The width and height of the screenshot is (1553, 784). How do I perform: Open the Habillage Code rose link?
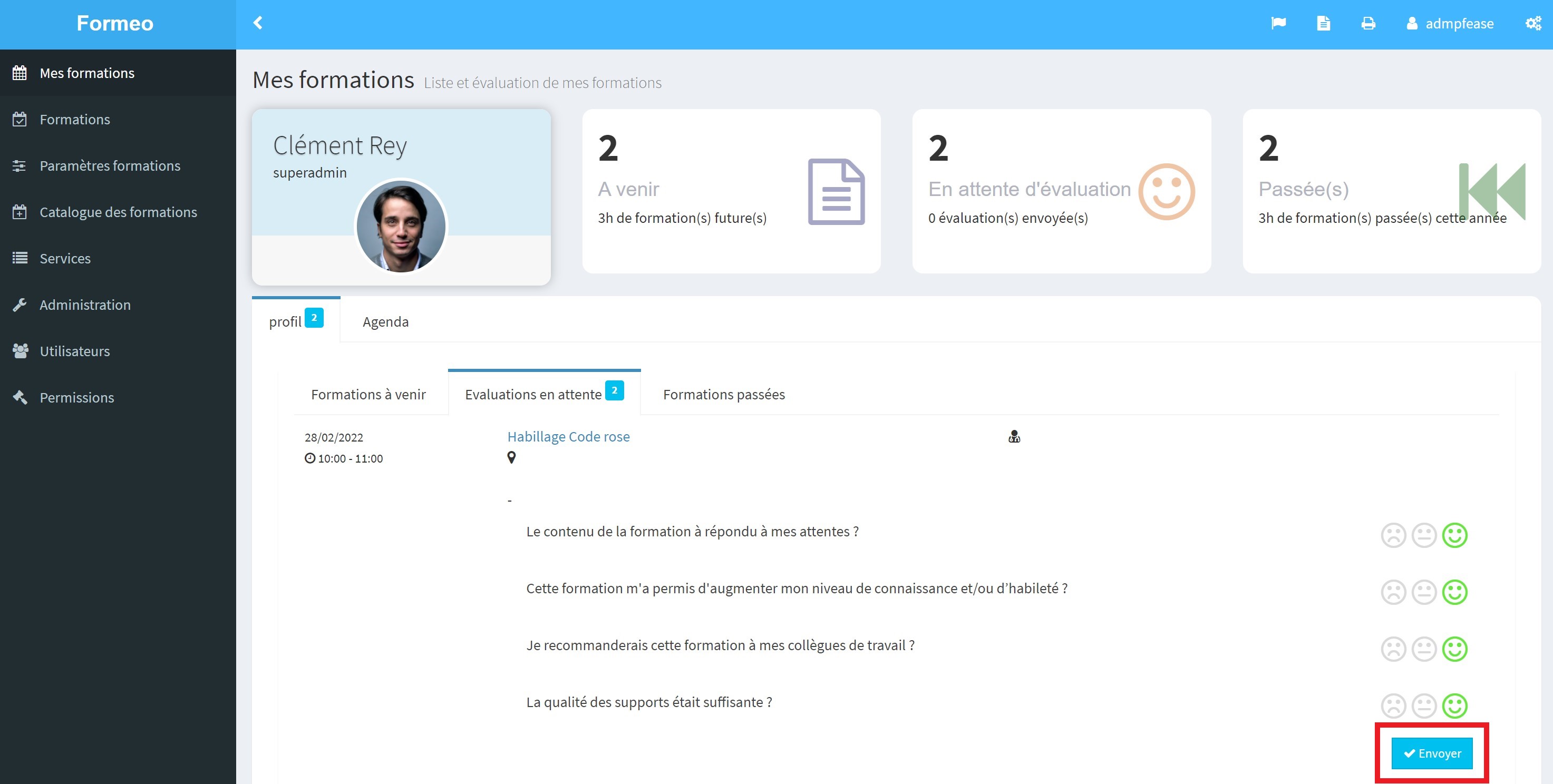568,437
